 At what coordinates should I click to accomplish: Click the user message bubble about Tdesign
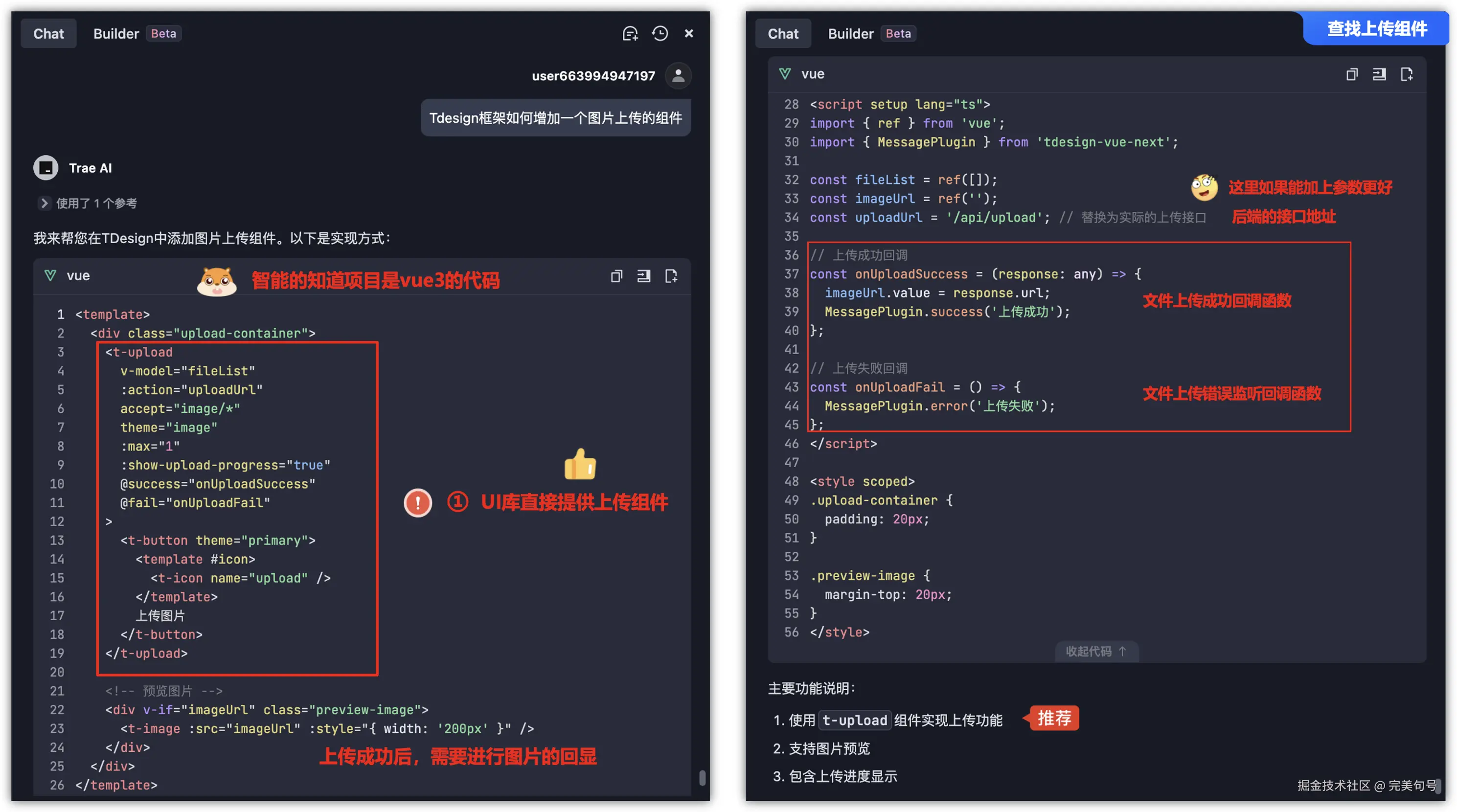click(x=555, y=117)
